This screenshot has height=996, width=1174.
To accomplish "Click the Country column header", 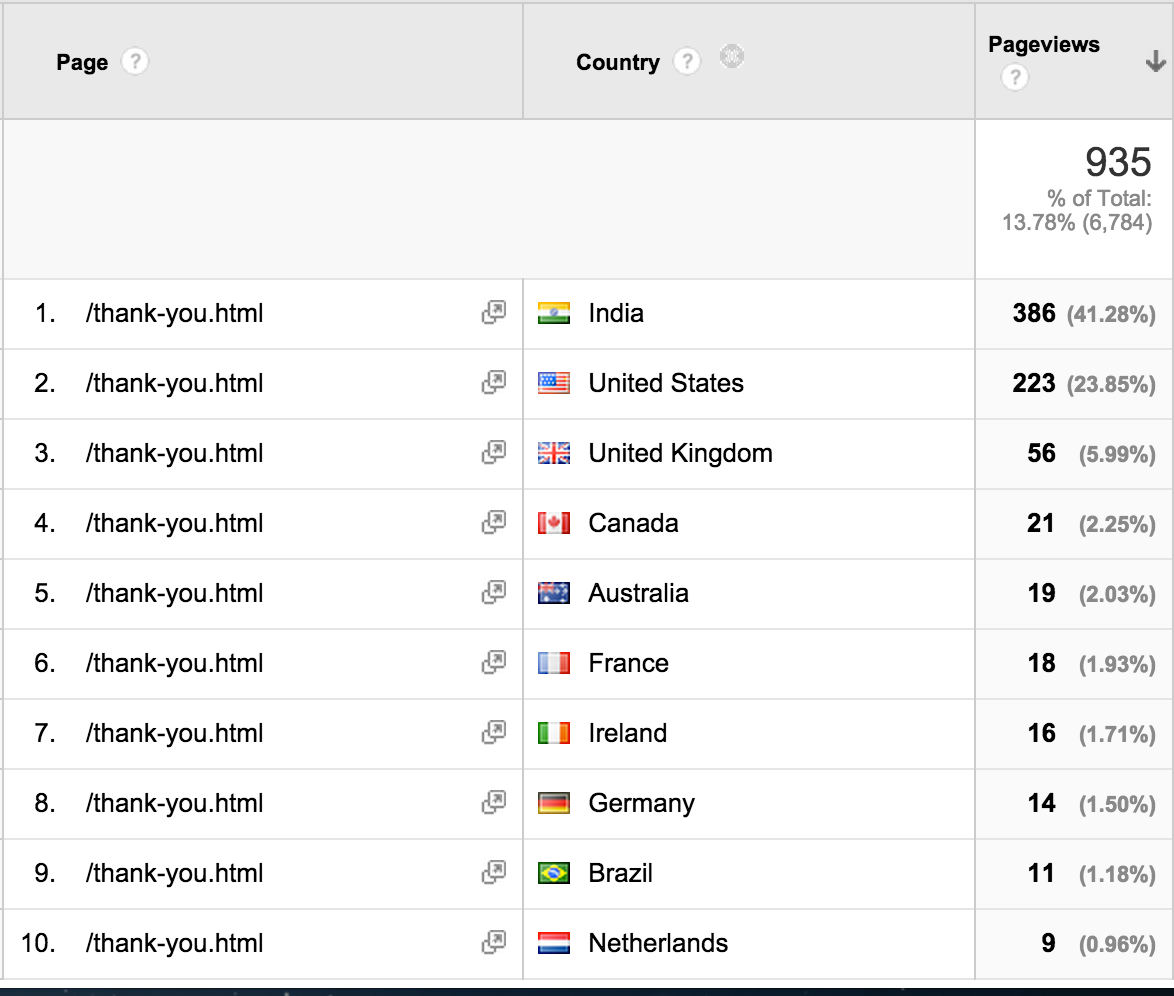I will (618, 62).
